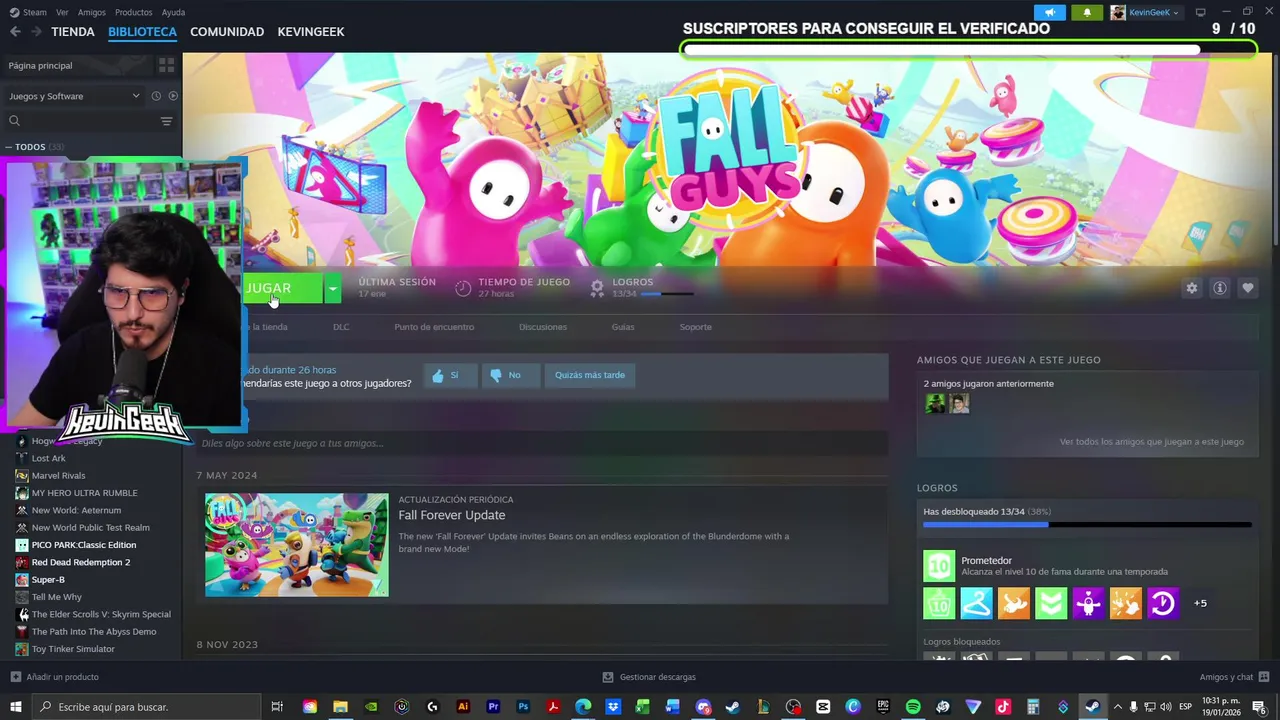Image resolution: width=1280 pixels, height=720 pixels.
Task: Click the Prometedor achievement icon
Action: [x=939, y=566]
